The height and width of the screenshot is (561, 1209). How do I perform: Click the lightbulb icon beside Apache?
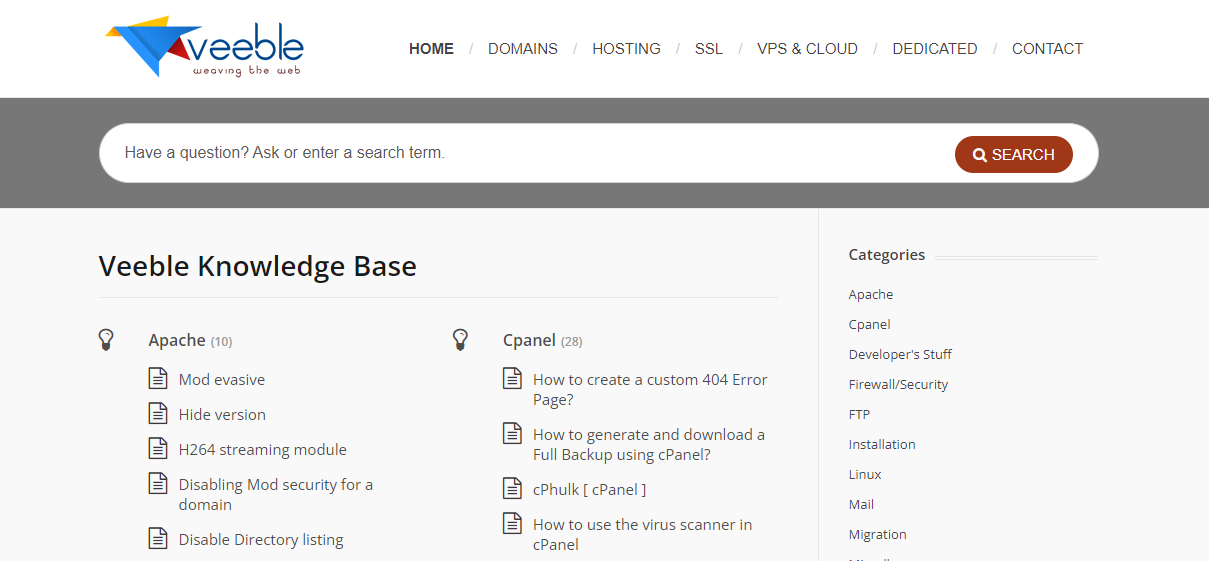tap(106, 340)
